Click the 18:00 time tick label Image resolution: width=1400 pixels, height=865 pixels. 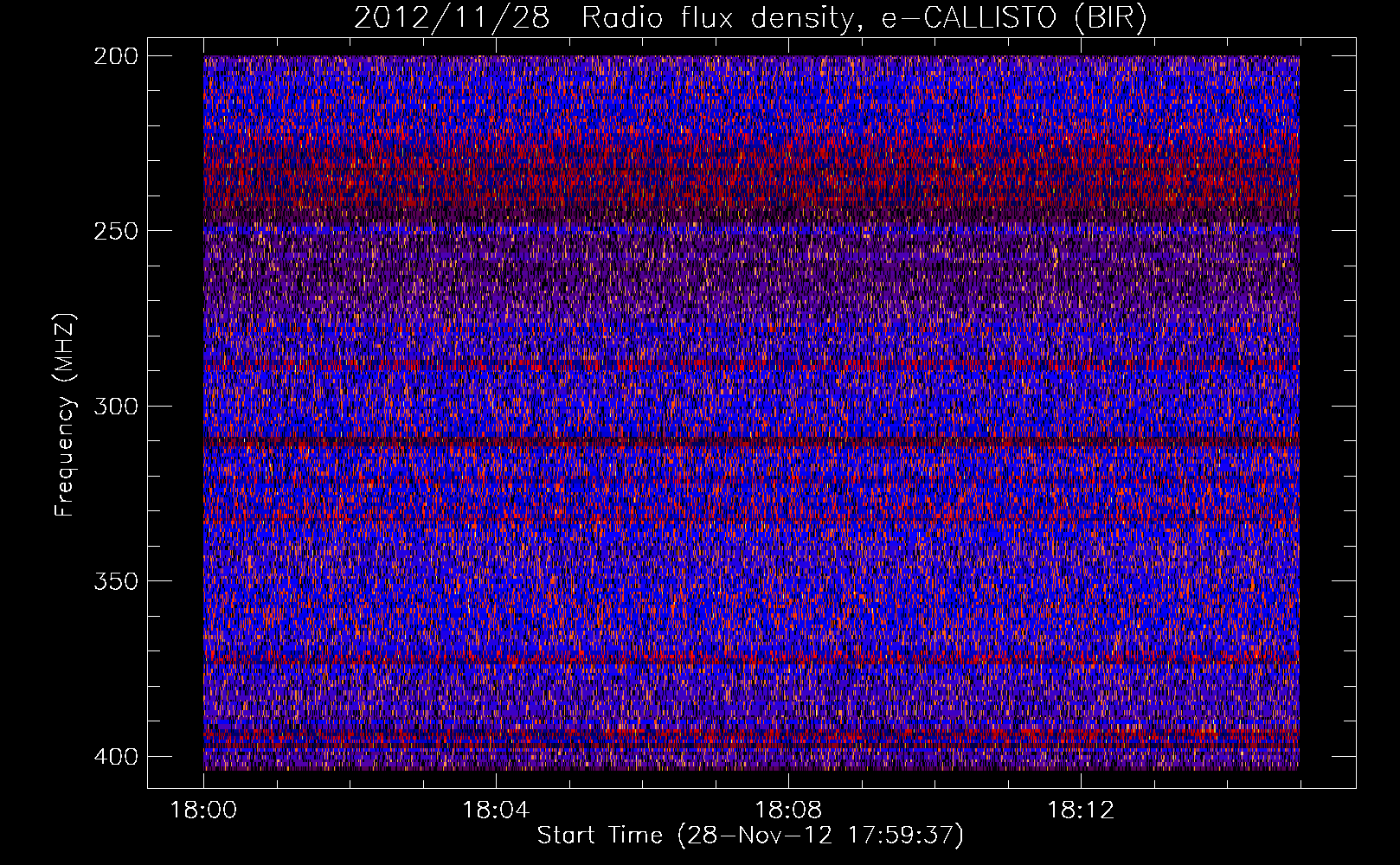203,811
